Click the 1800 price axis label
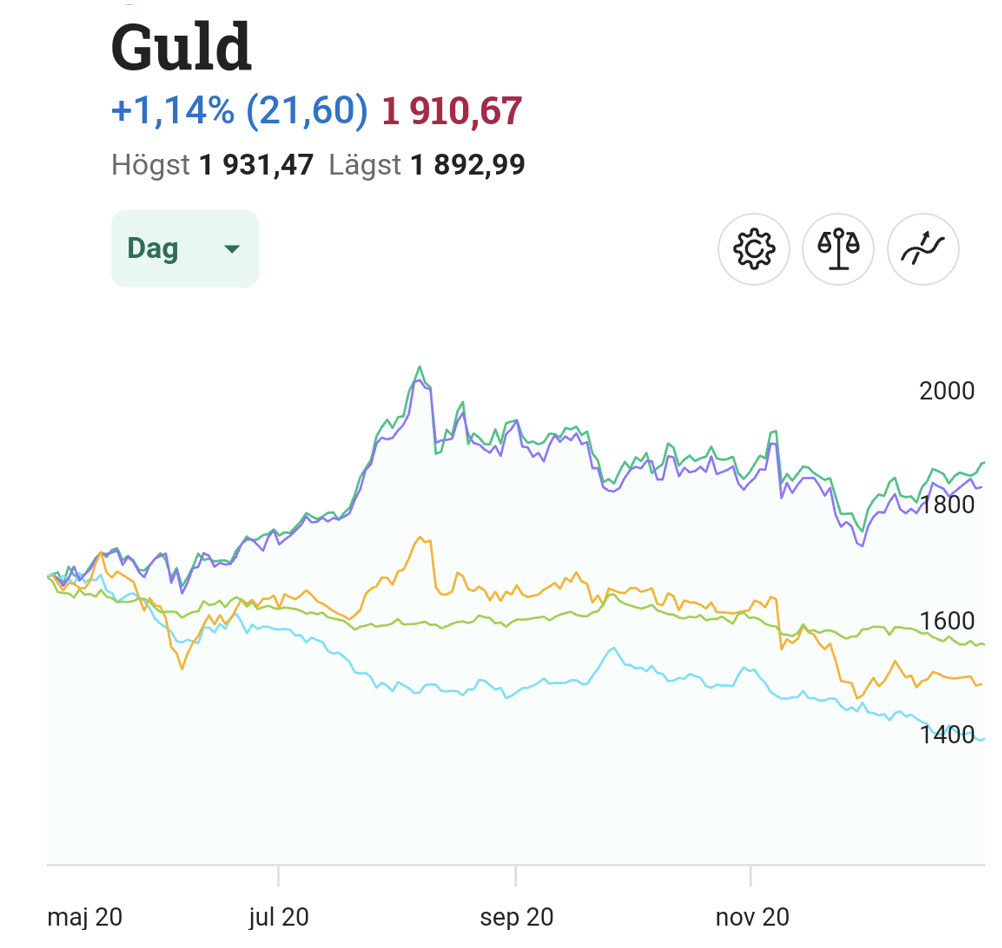Viewport: 1002px width, 948px height. point(946,504)
